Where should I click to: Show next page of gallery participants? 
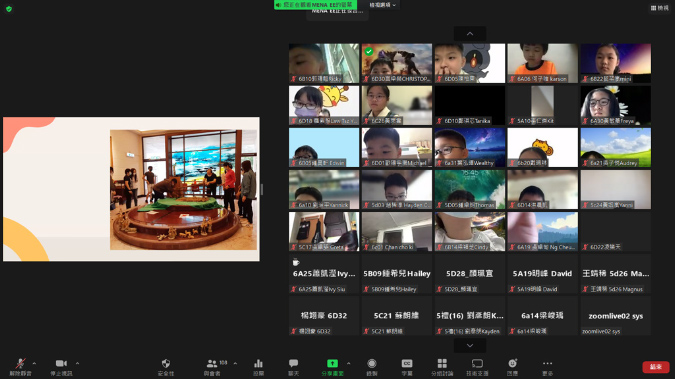coord(470,345)
